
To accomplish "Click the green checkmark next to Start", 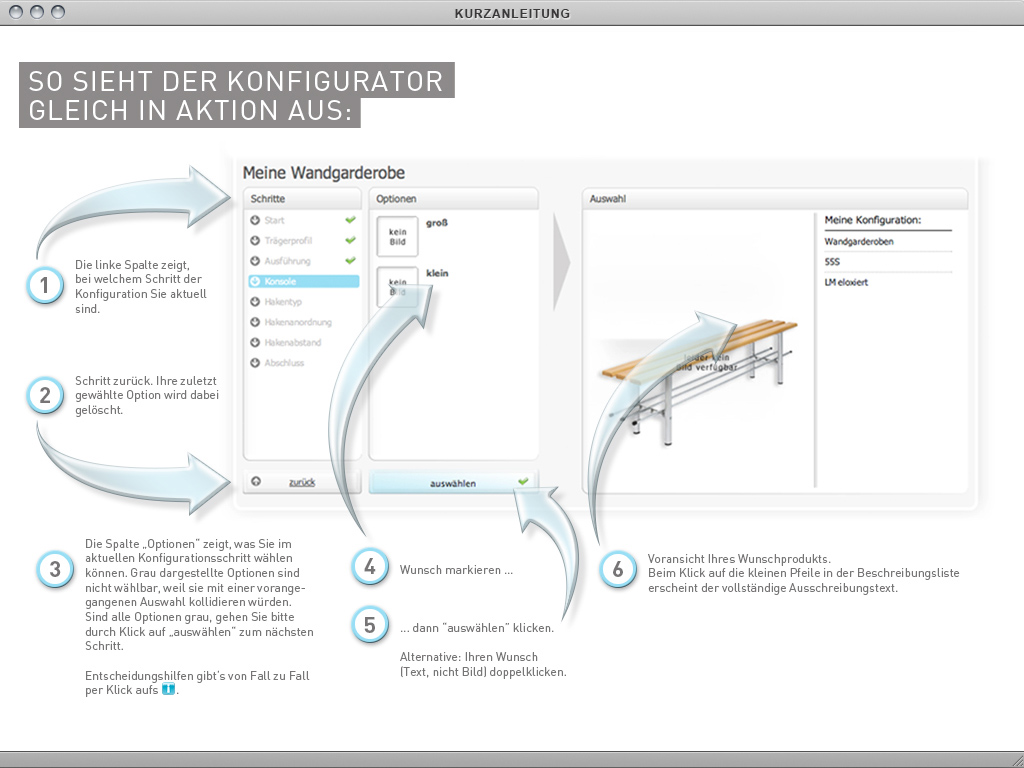I will tap(351, 220).
